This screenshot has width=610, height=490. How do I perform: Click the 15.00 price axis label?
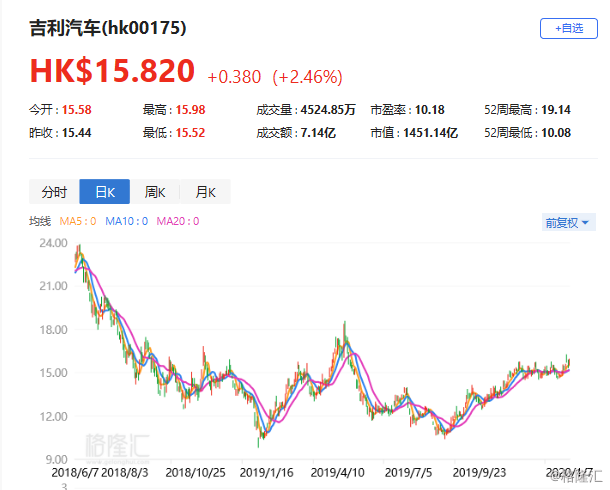[x=53, y=373]
